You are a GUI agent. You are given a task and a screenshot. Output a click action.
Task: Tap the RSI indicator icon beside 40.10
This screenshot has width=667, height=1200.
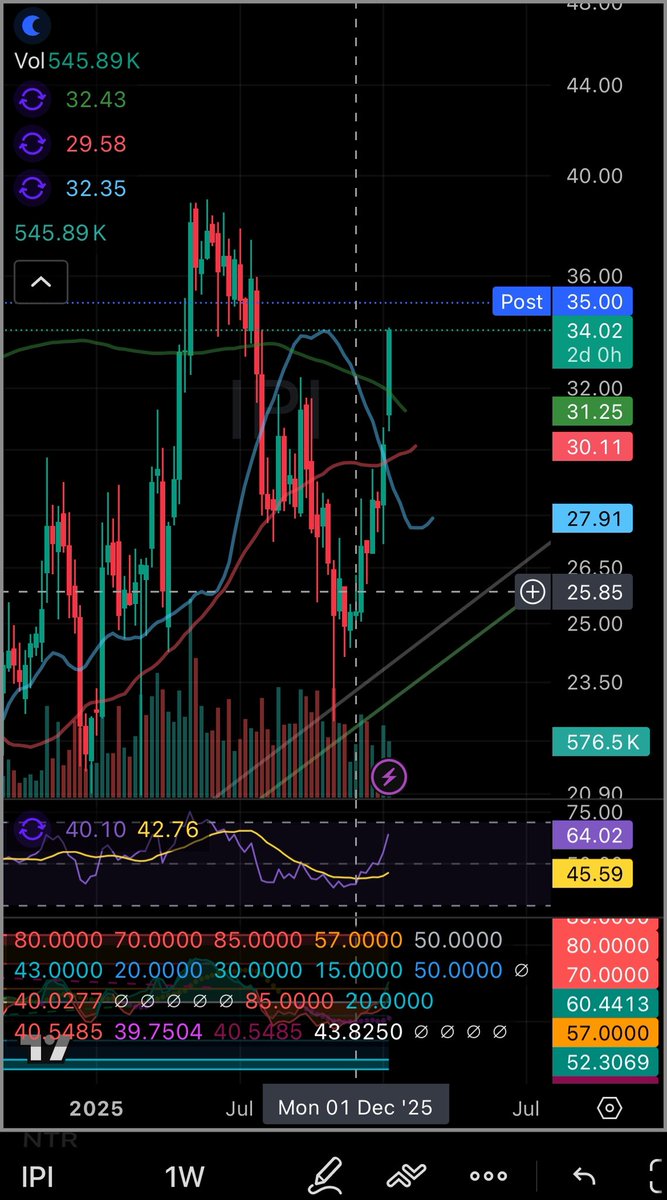[x=32, y=829]
